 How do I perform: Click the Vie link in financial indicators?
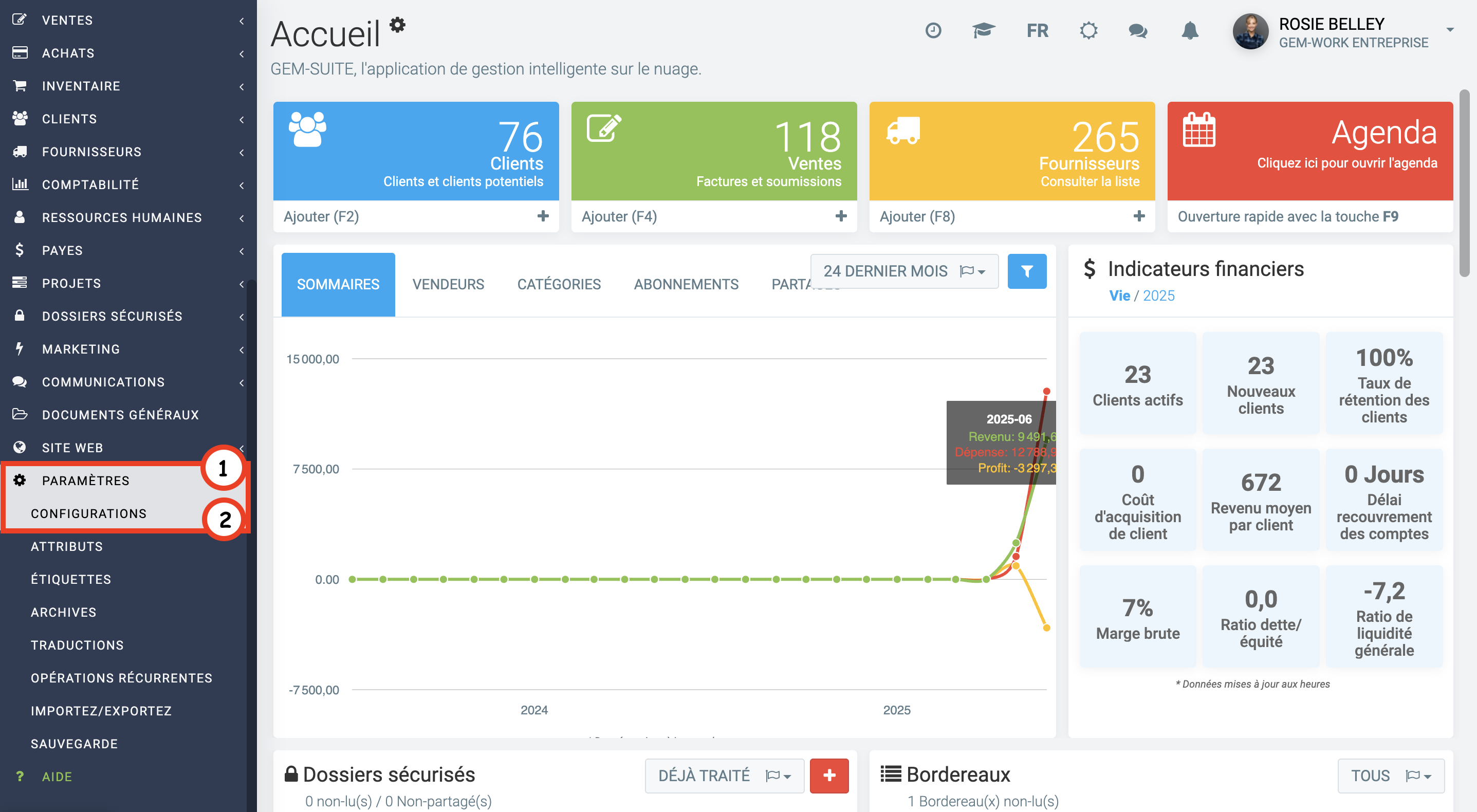click(x=1119, y=296)
